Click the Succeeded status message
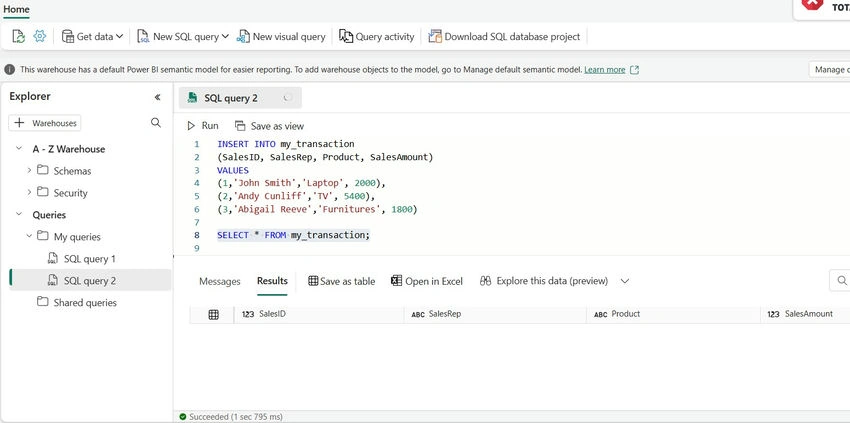Viewport: 850px width, 423px height. 231,417
